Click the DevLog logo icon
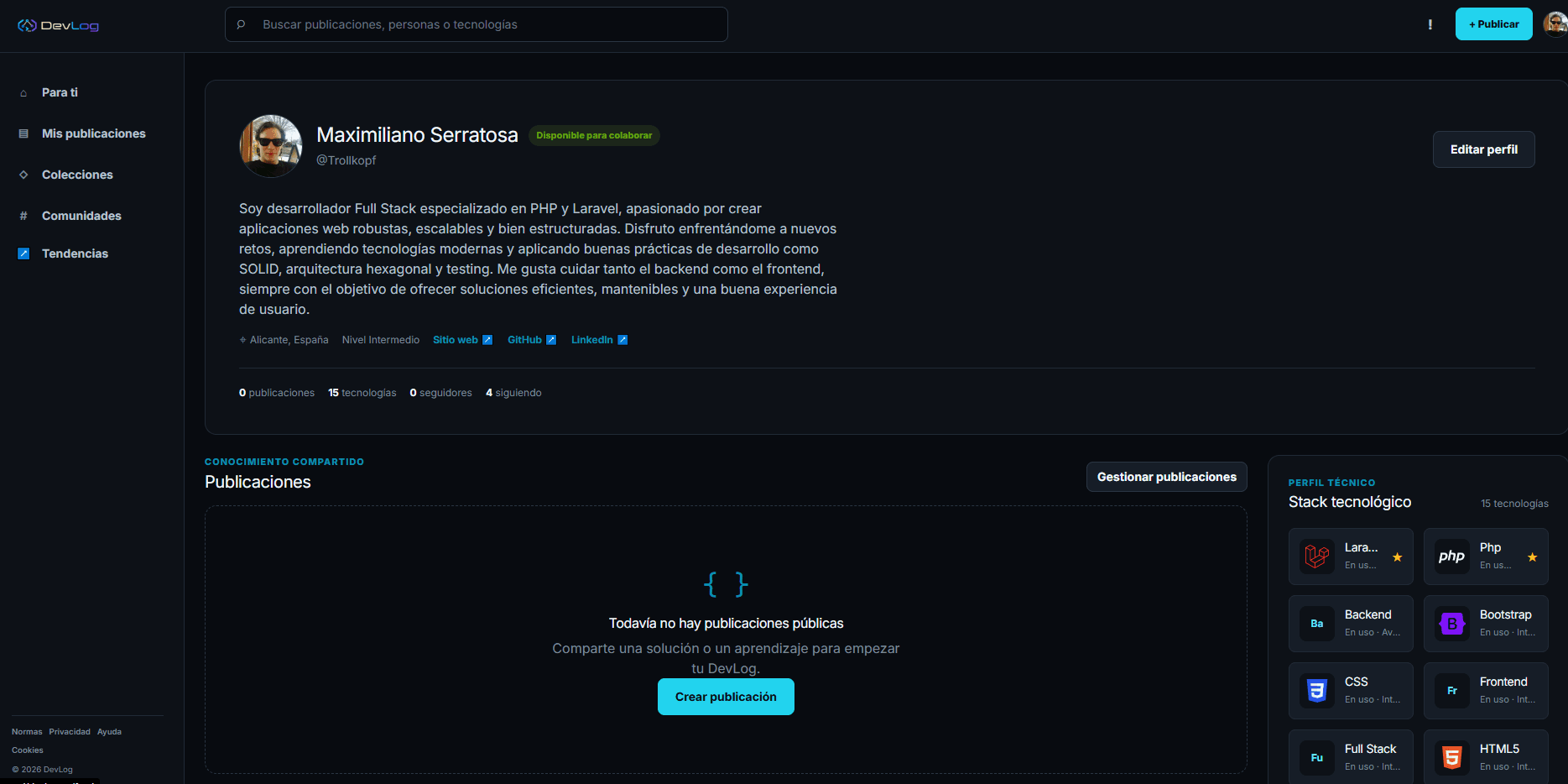 click(x=27, y=25)
